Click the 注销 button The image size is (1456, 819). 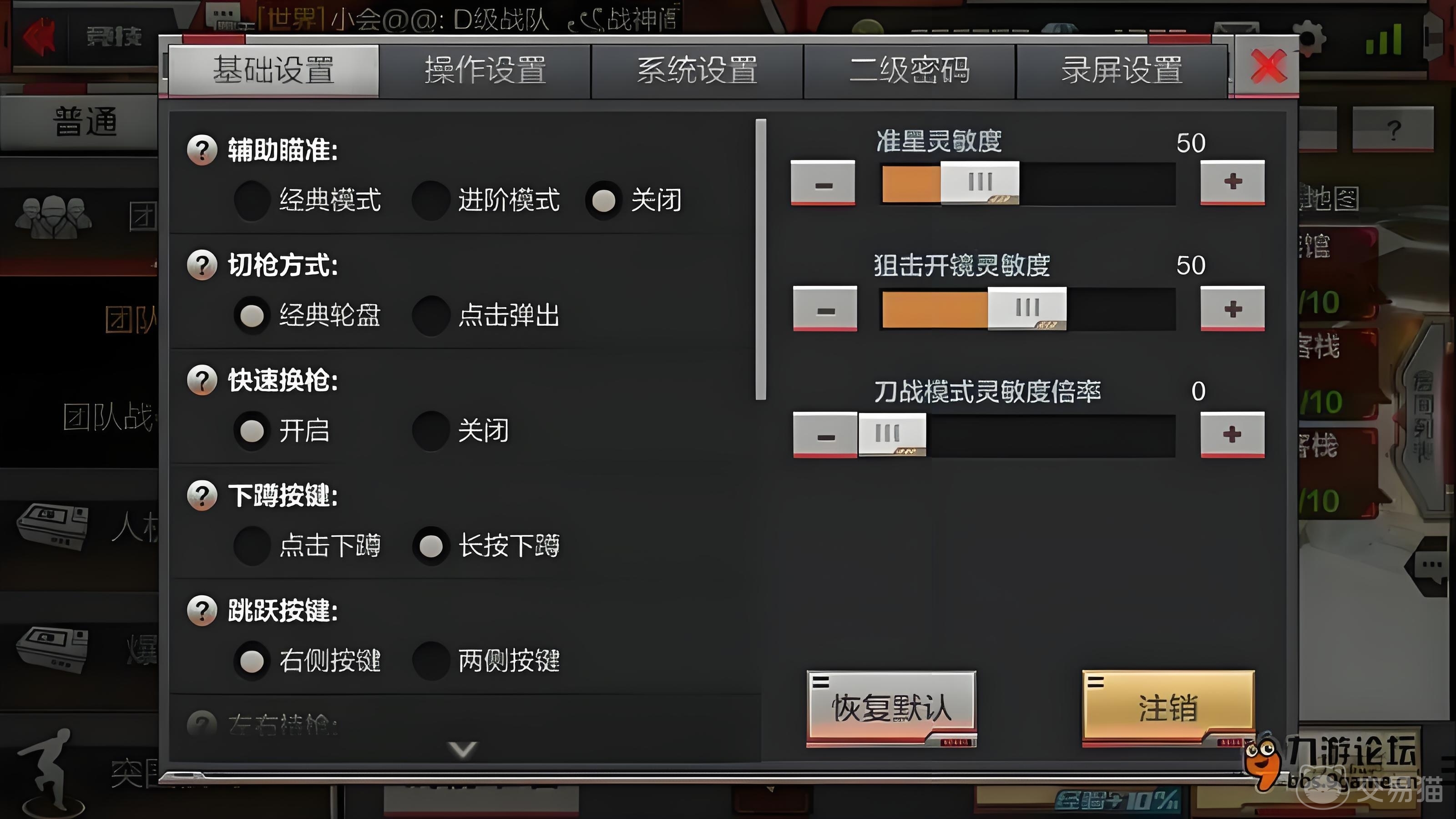(x=1168, y=708)
